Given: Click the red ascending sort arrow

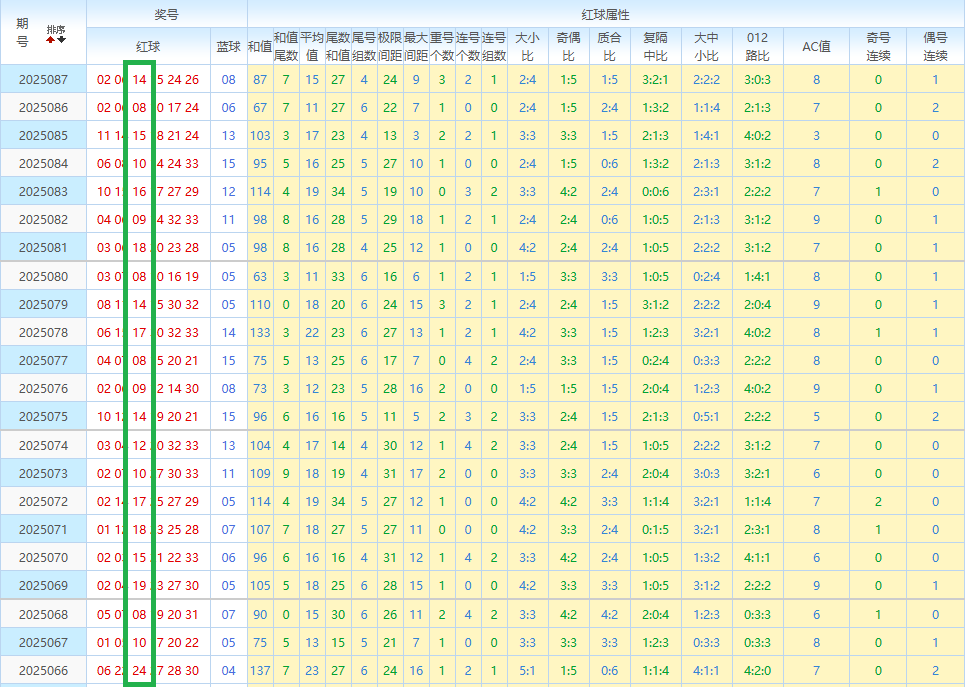Looking at the screenshot, I should tap(51, 40).
